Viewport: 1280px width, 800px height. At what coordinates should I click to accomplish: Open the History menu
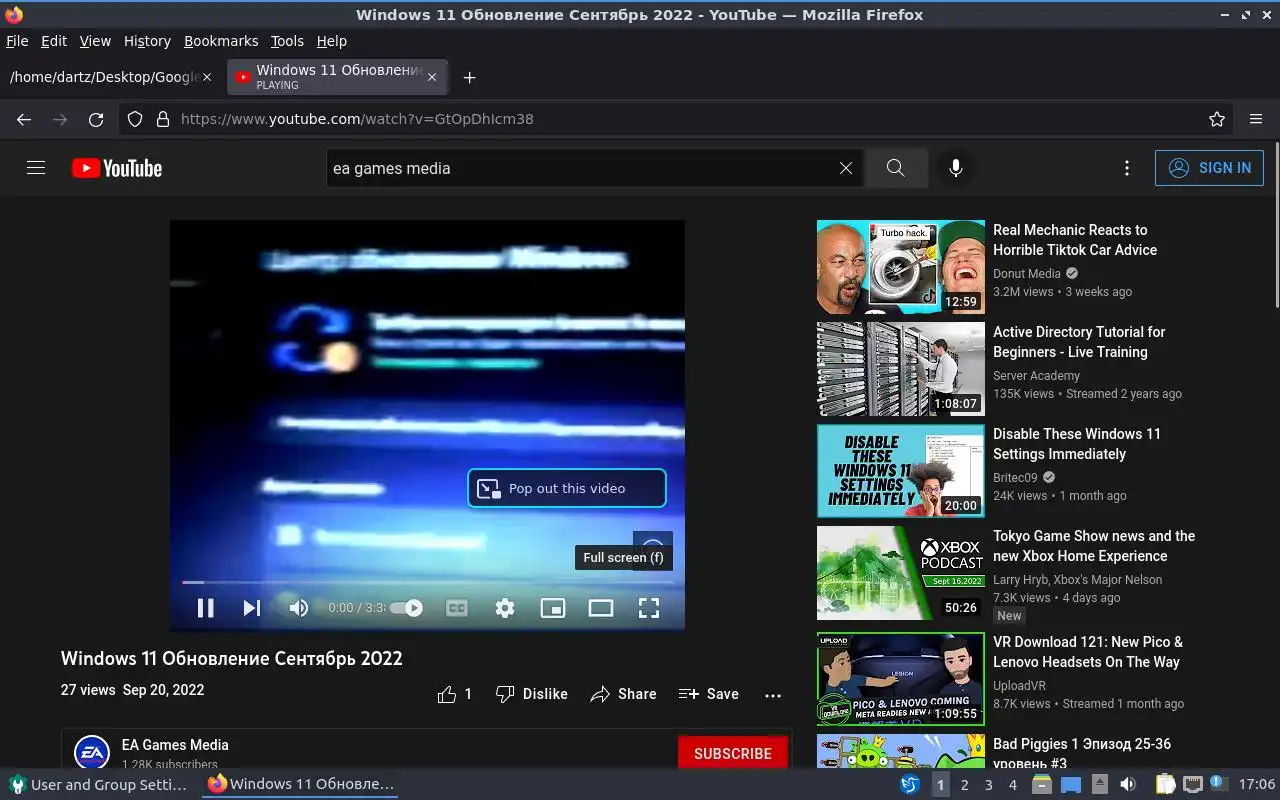pos(147,41)
